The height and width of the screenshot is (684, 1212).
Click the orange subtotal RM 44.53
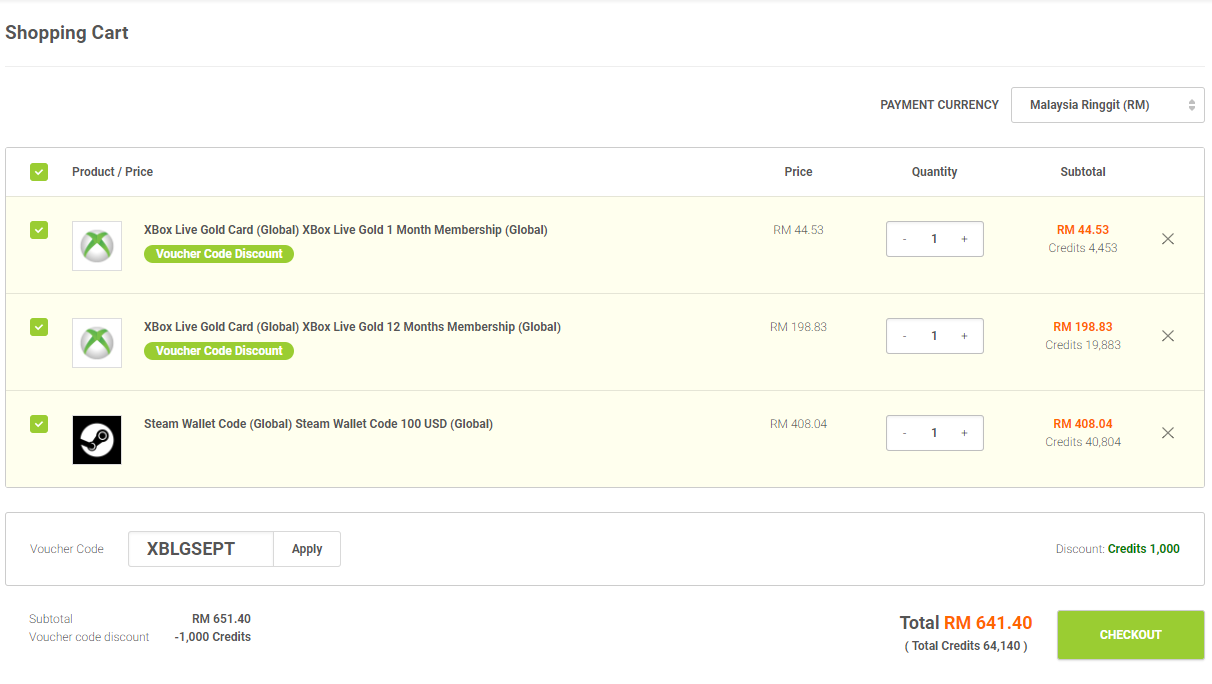(1083, 230)
